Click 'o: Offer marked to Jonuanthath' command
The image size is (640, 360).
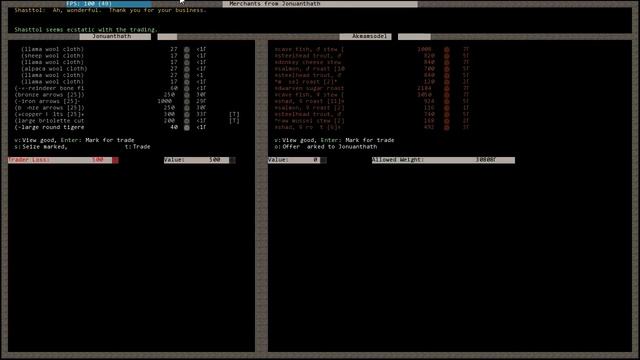point(326,147)
